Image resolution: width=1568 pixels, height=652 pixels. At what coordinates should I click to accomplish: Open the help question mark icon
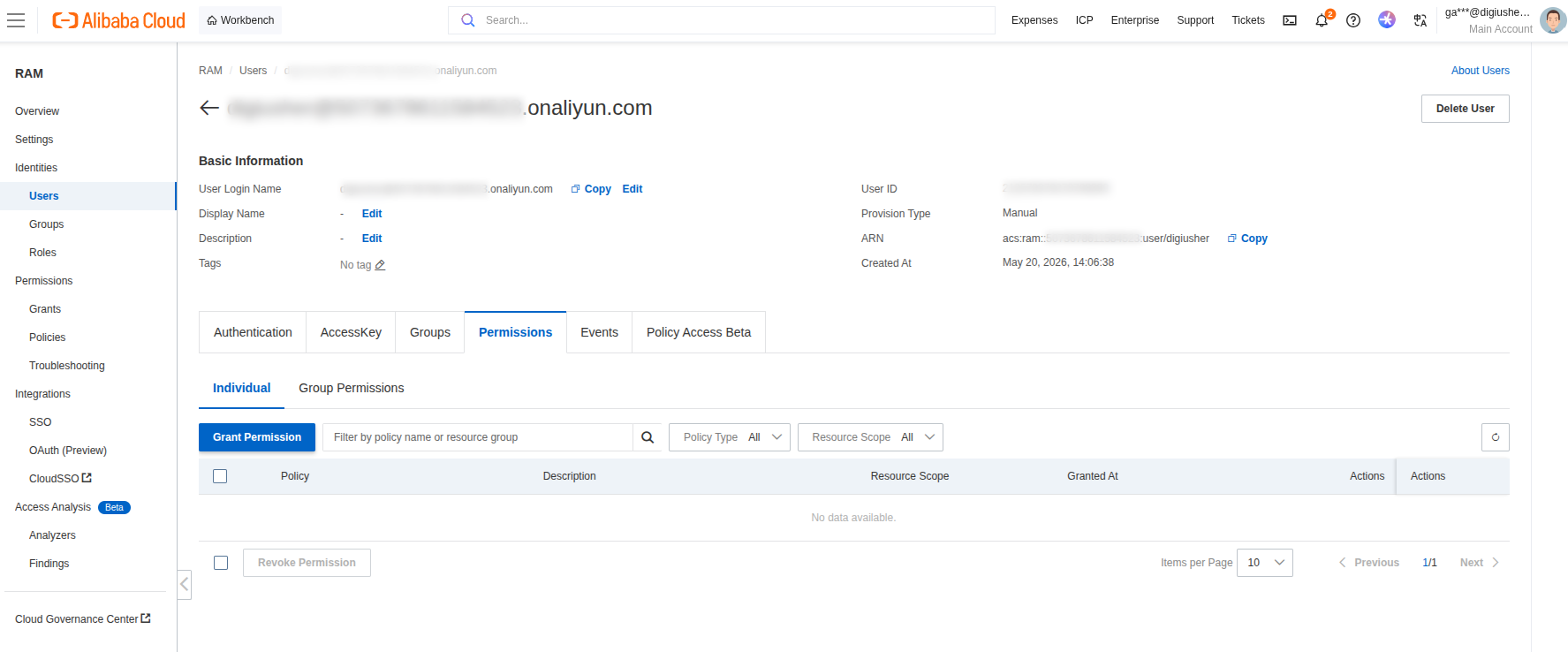[x=1353, y=20]
